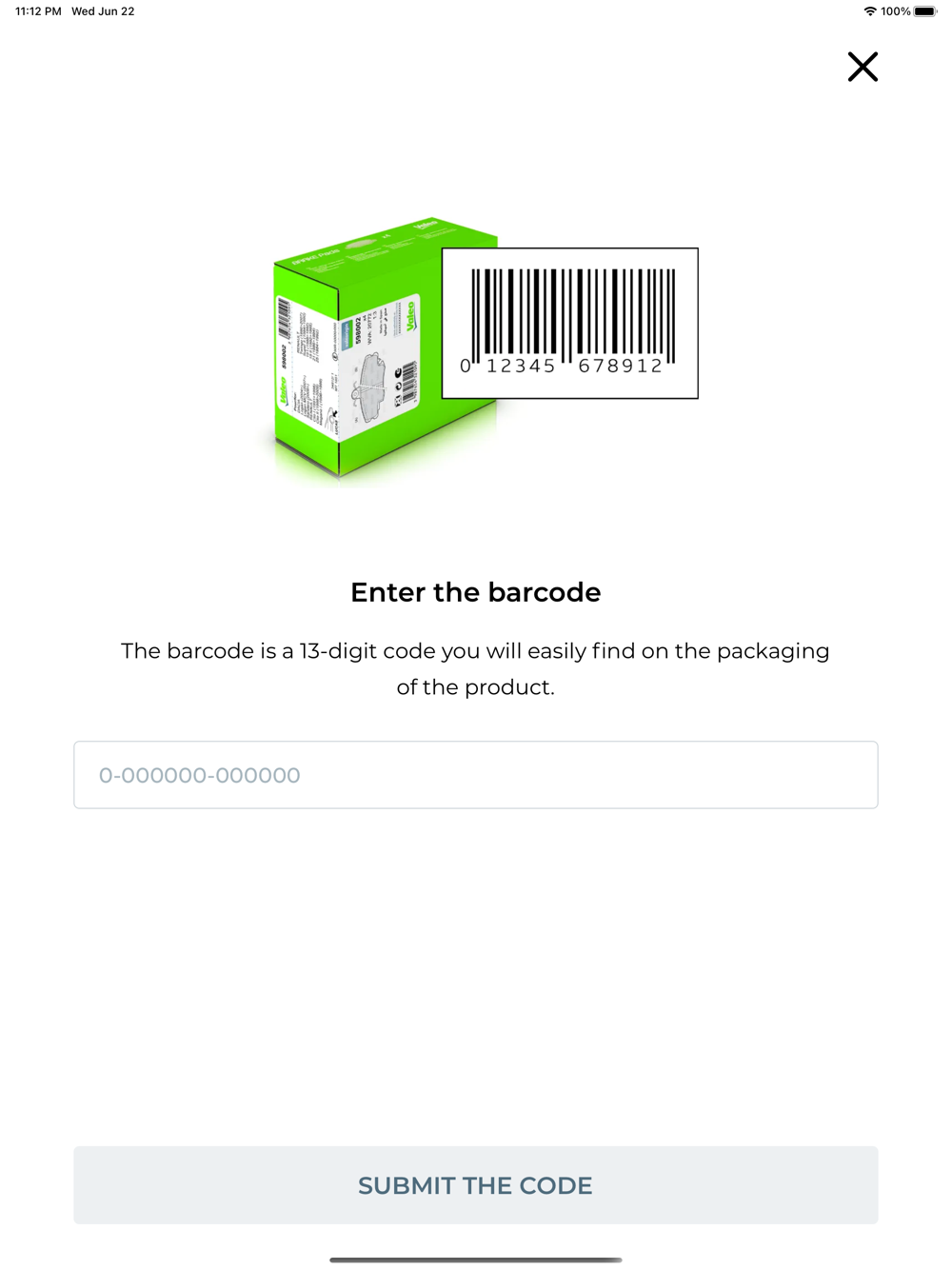
Task: Click the green Valeo product box image
Action: pyautogui.click(x=386, y=350)
